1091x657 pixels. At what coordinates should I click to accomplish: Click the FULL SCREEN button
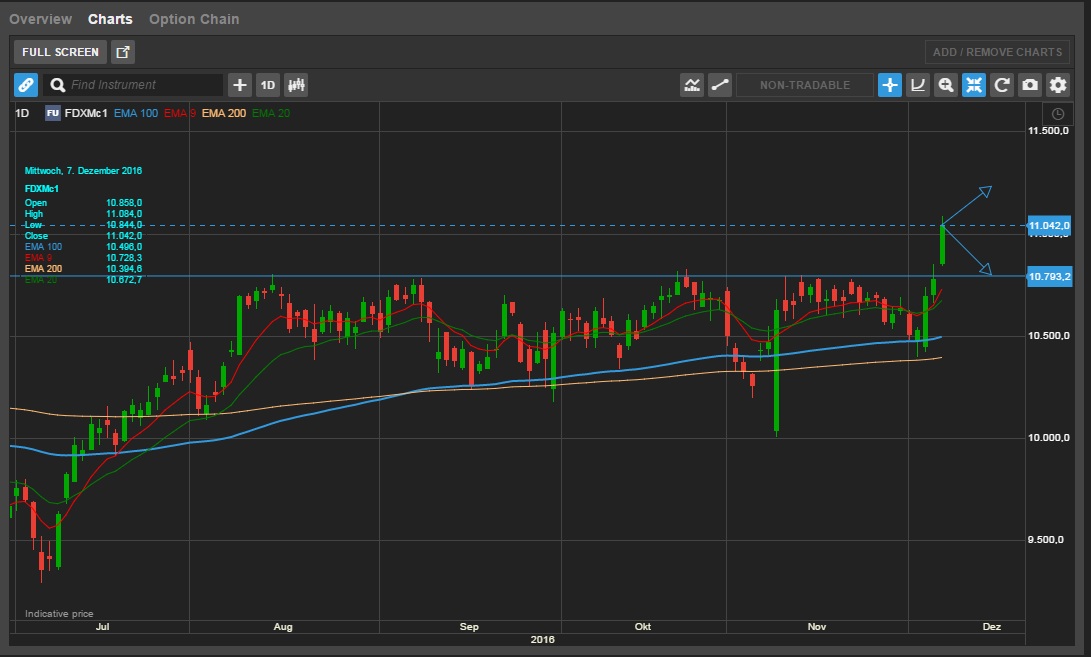[x=61, y=52]
